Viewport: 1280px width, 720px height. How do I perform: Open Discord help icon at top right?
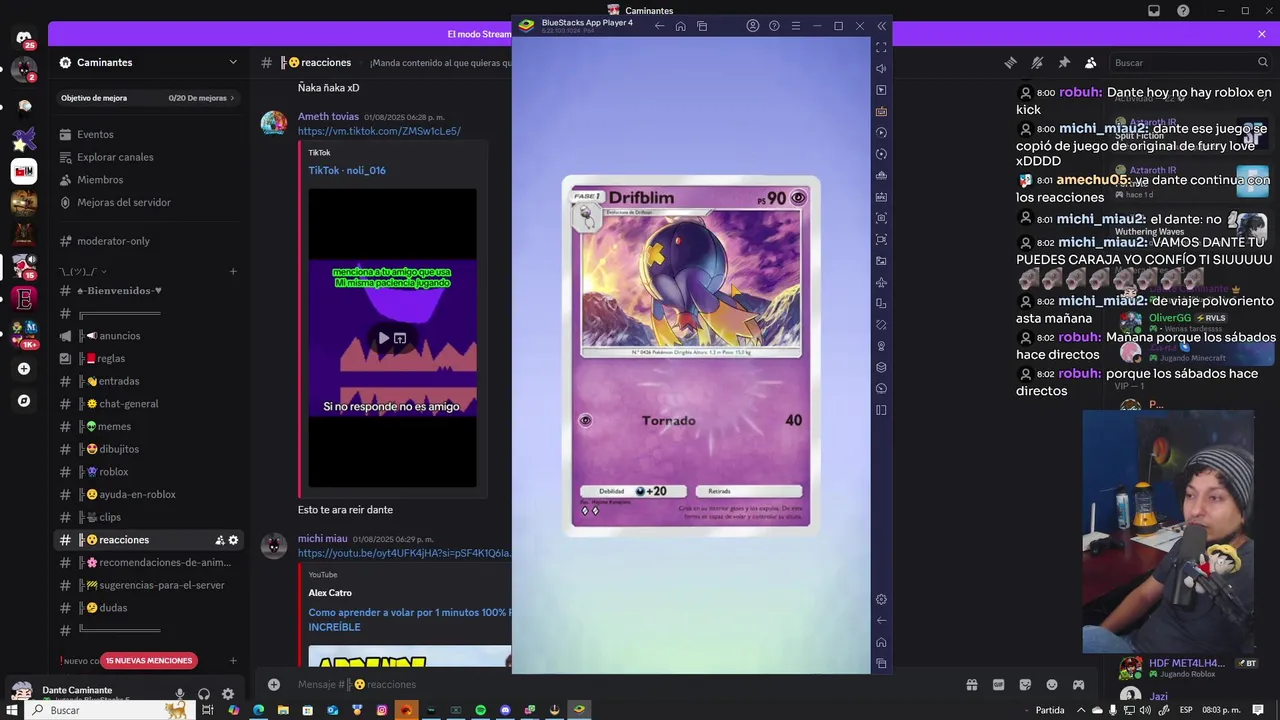tap(1184, 11)
